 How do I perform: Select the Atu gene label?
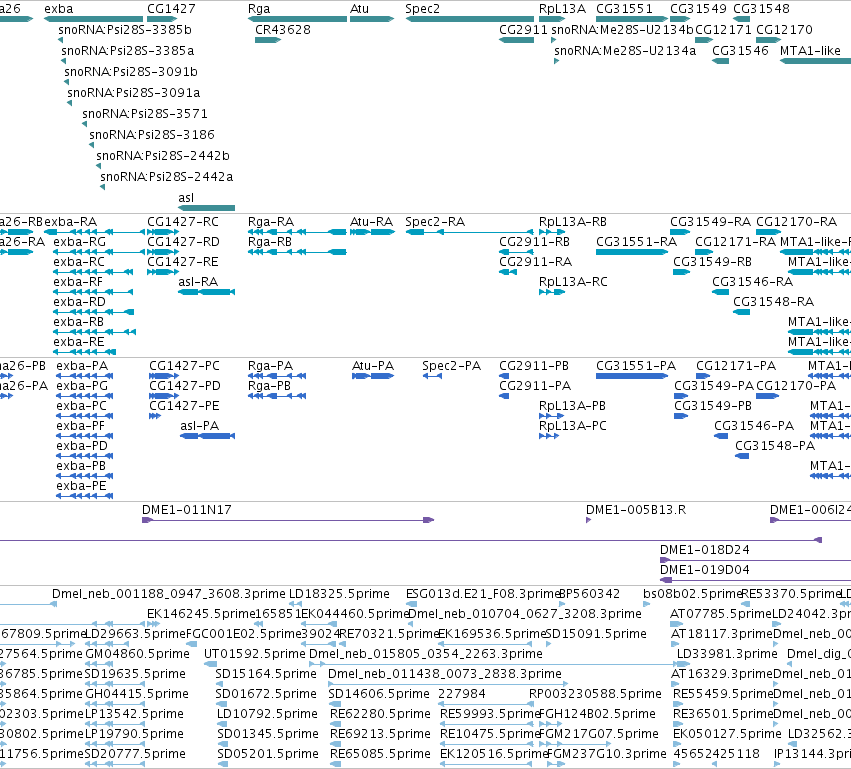pos(359,9)
